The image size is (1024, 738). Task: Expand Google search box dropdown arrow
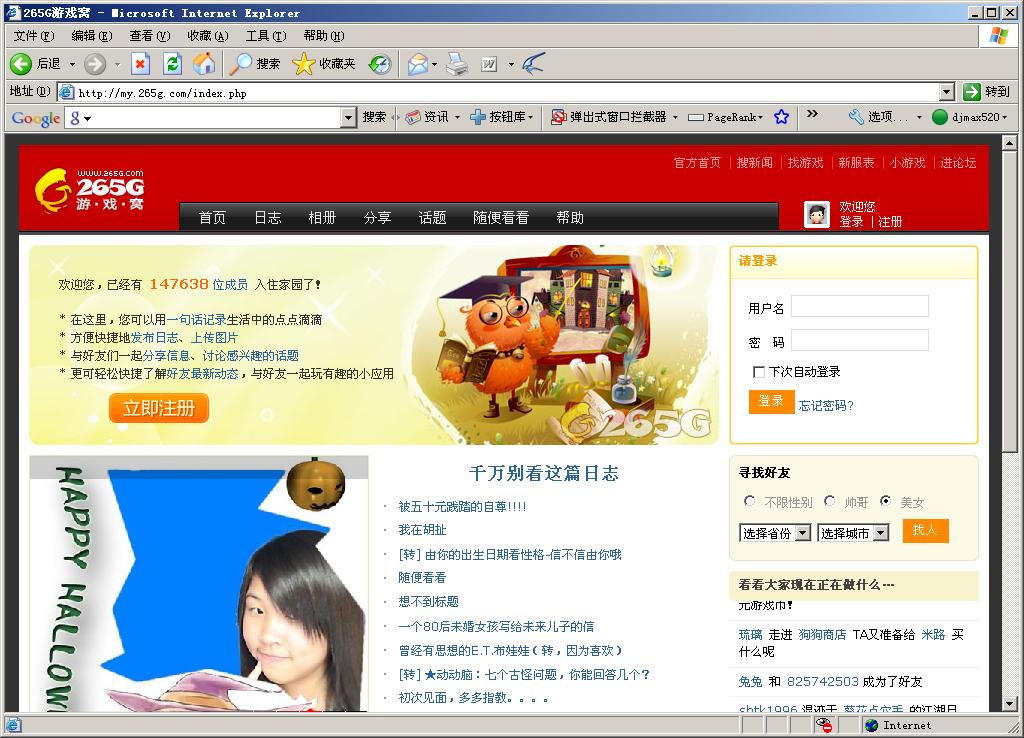(349, 118)
